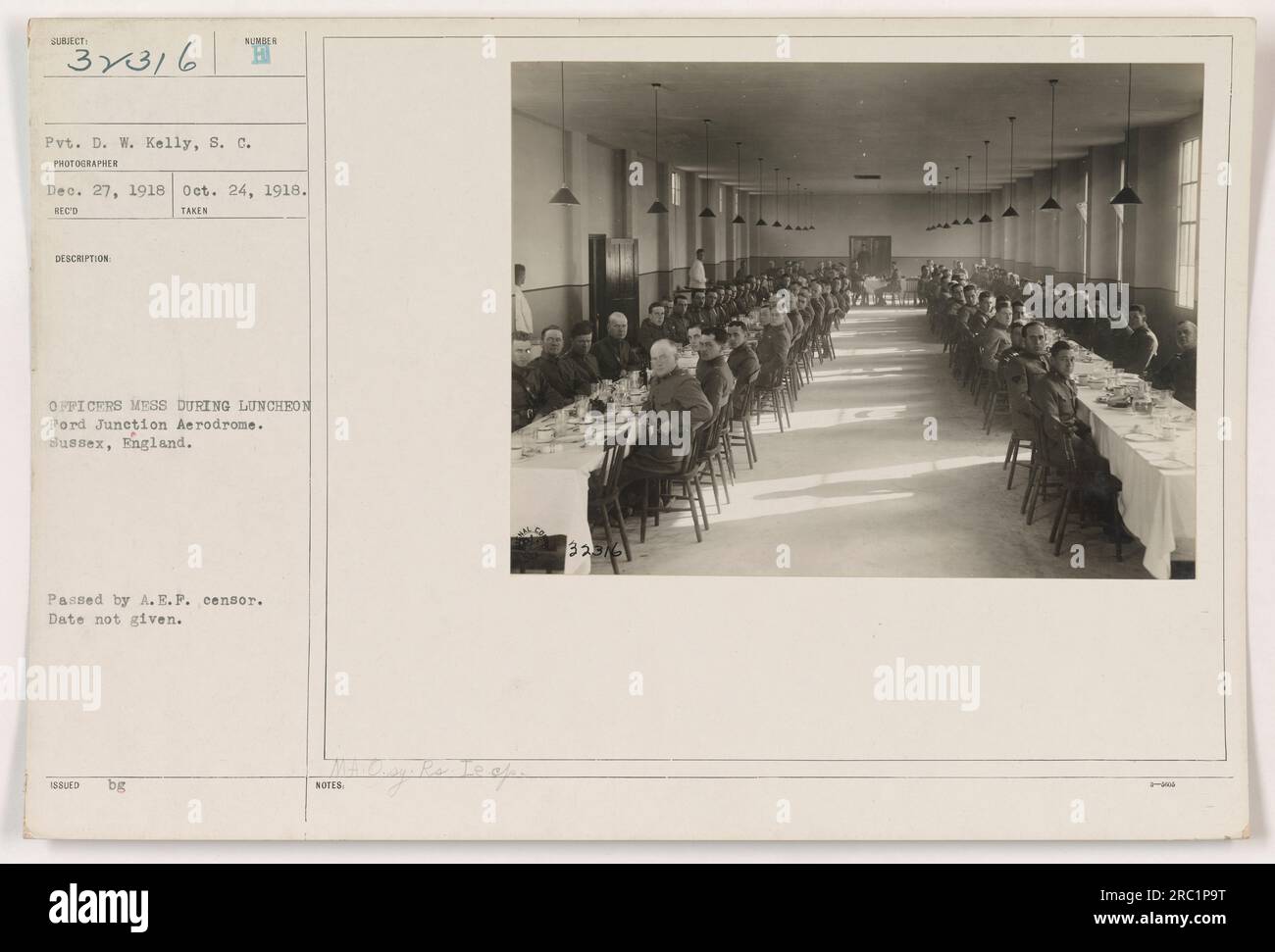Click the typed "bg" next to ISSUED
This screenshot has height=952, width=1275.
[119, 784]
